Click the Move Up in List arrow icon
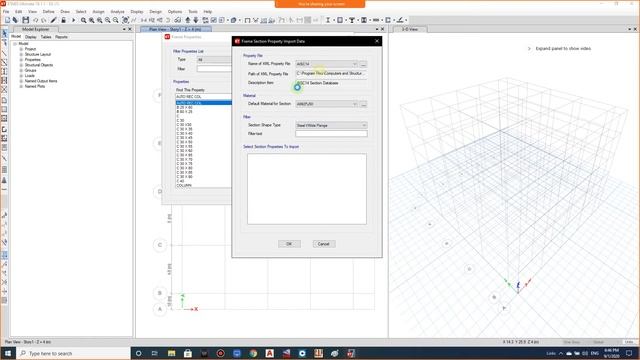640x360 pixels. point(188,20)
